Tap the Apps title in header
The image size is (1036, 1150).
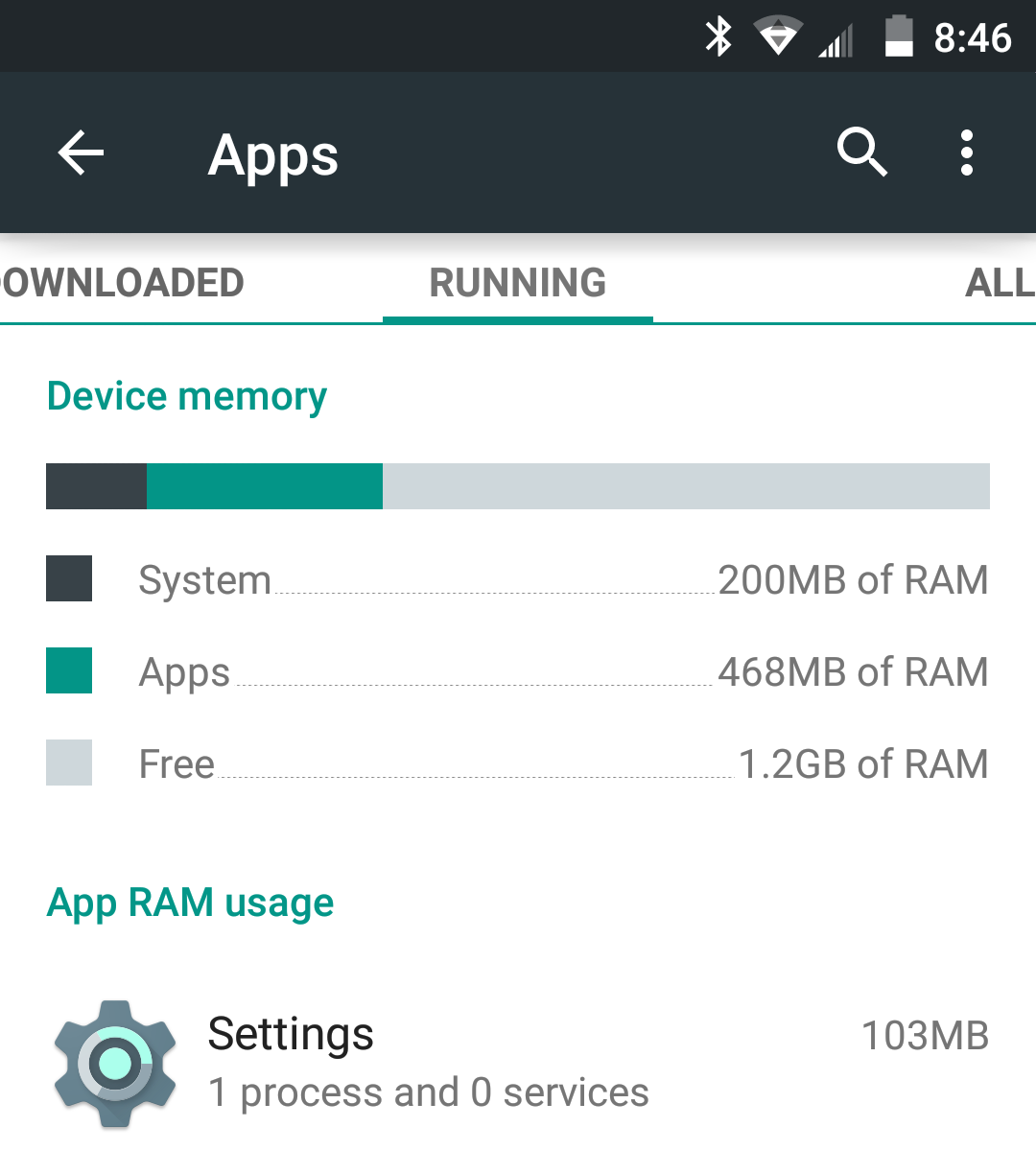[x=273, y=155]
